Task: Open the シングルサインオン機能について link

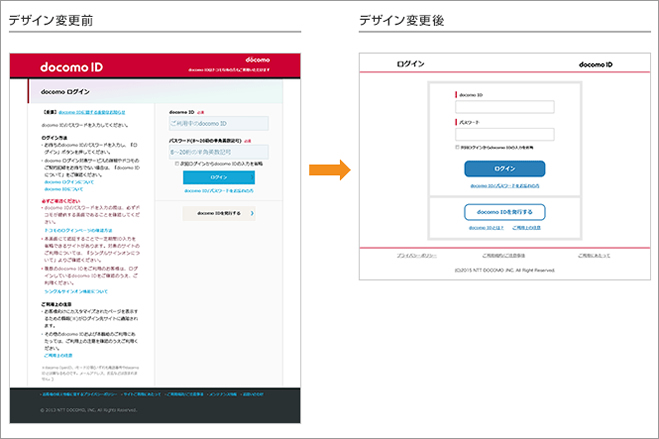Action: (76, 291)
